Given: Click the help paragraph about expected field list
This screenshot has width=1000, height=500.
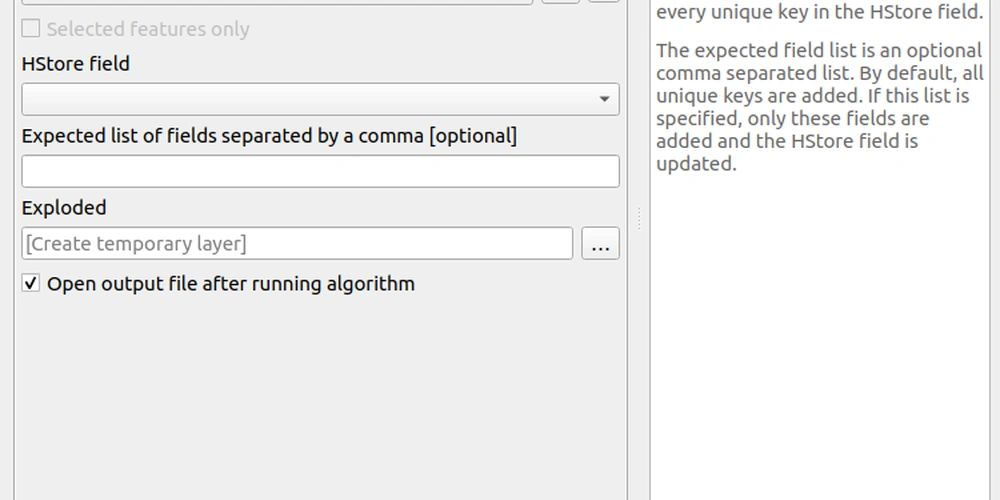Looking at the screenshot, I should [820, 107].
